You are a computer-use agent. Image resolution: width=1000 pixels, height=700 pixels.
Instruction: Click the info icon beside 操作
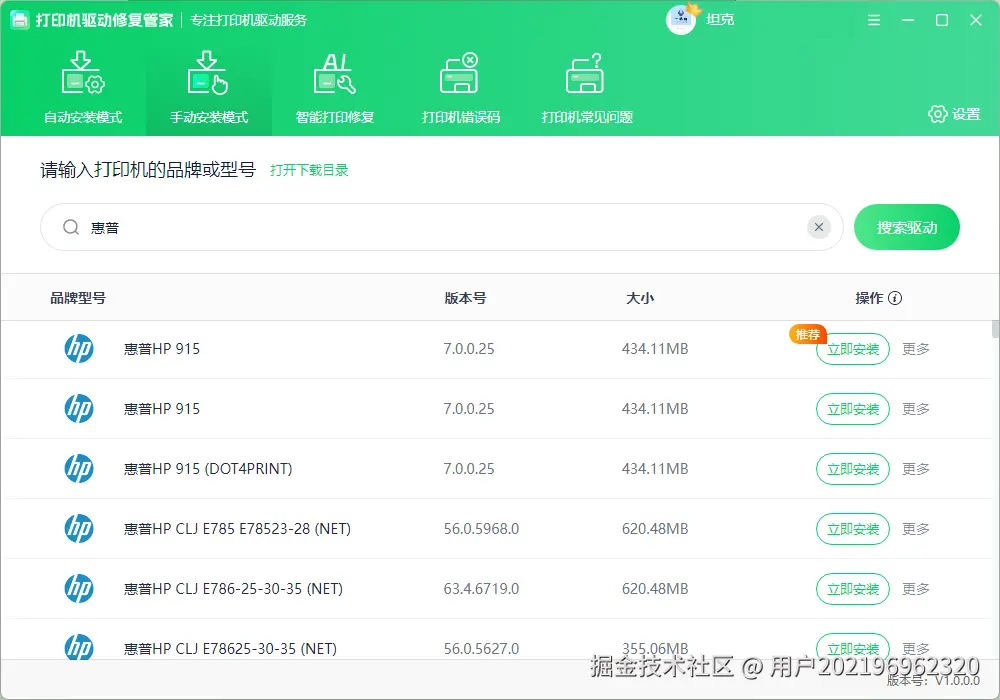click(x=895, y=298)
